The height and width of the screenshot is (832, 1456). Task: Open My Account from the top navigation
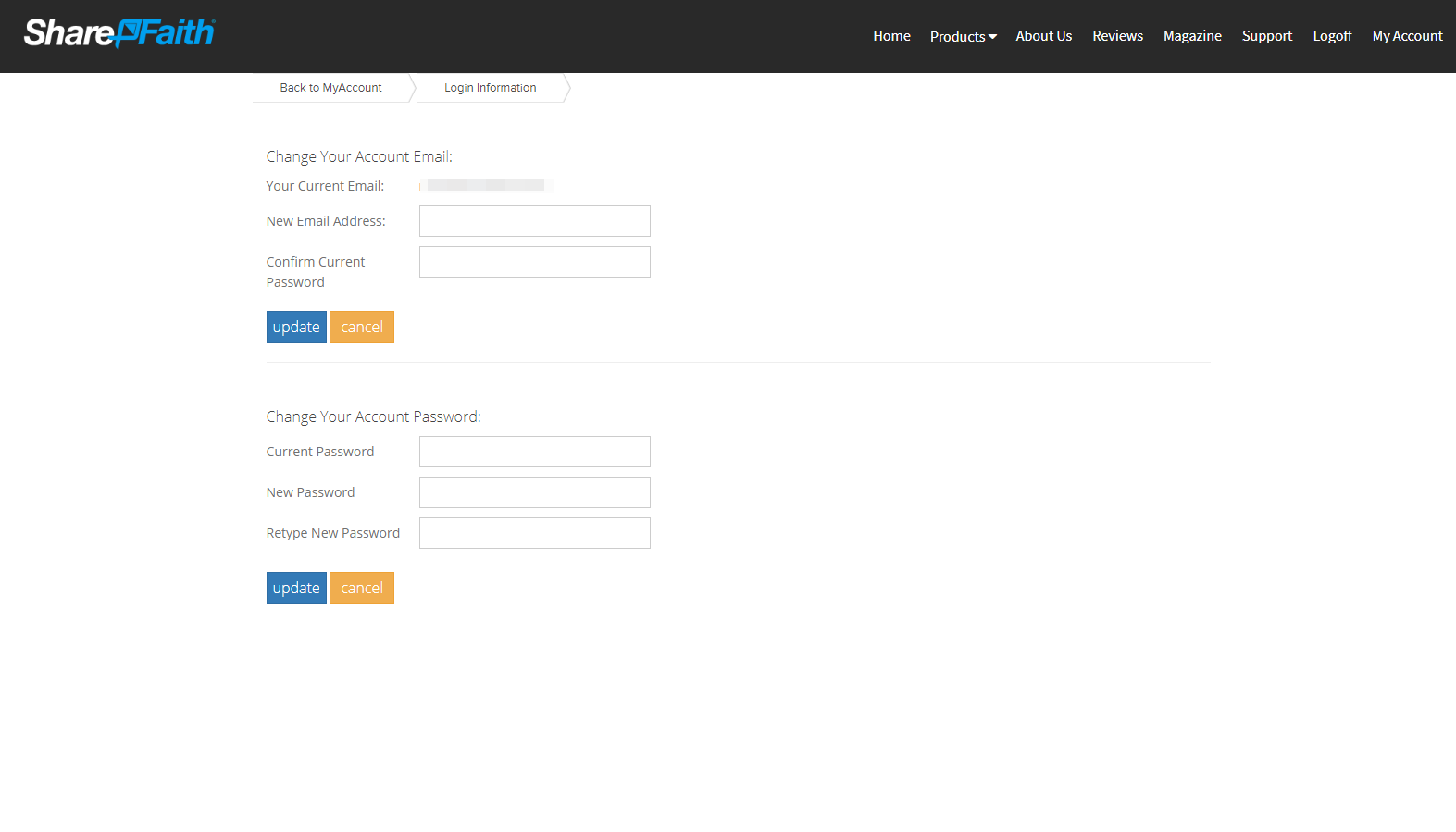pyautogui.click(x=1407, y=36)
